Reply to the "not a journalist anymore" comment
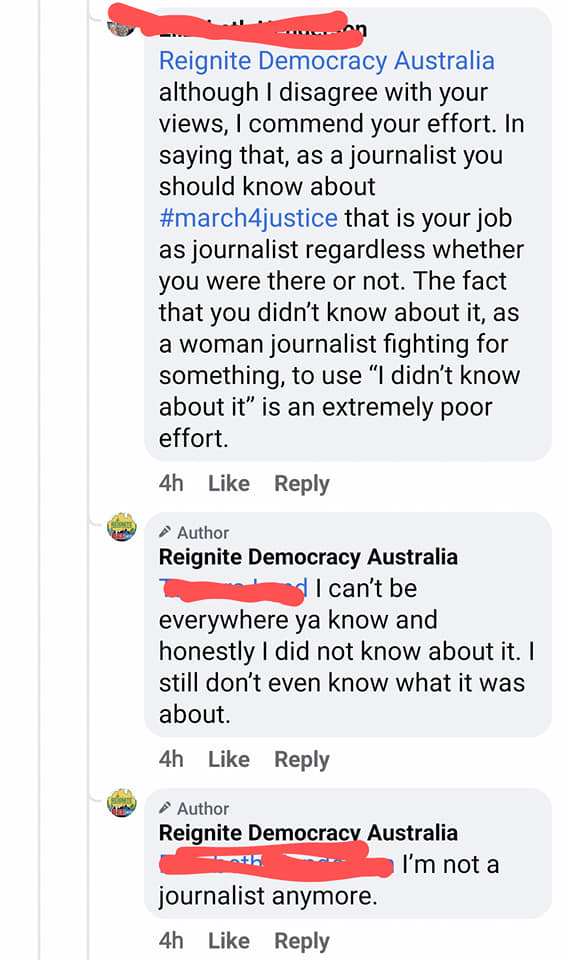 (x=301, y=940)
